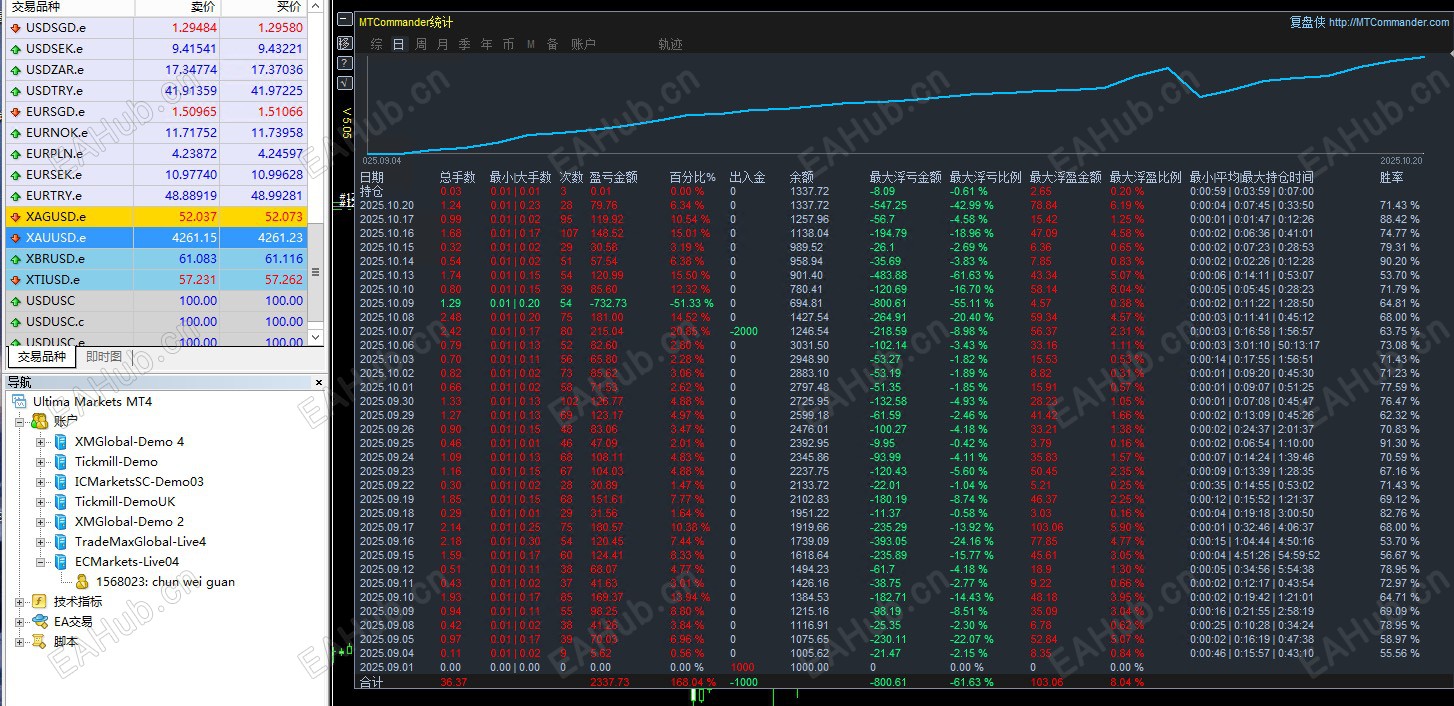Select account 1568023: chun wei guan
This screenshot has width=1454, height=706.
point(165,582)
